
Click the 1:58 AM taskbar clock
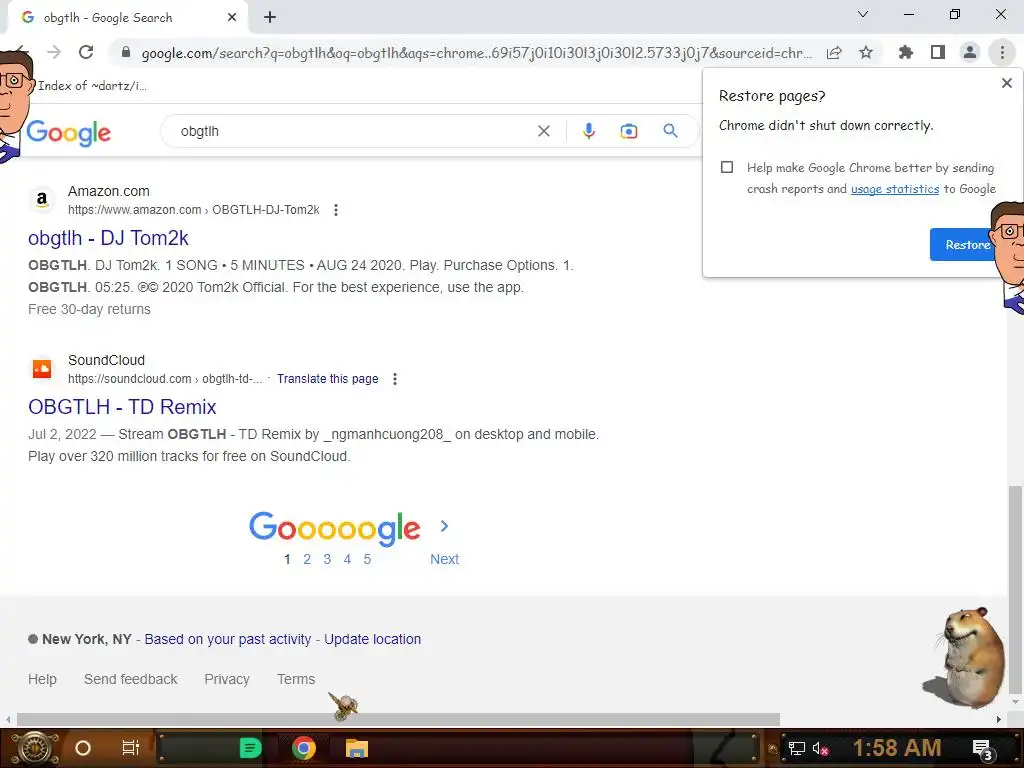897,748
